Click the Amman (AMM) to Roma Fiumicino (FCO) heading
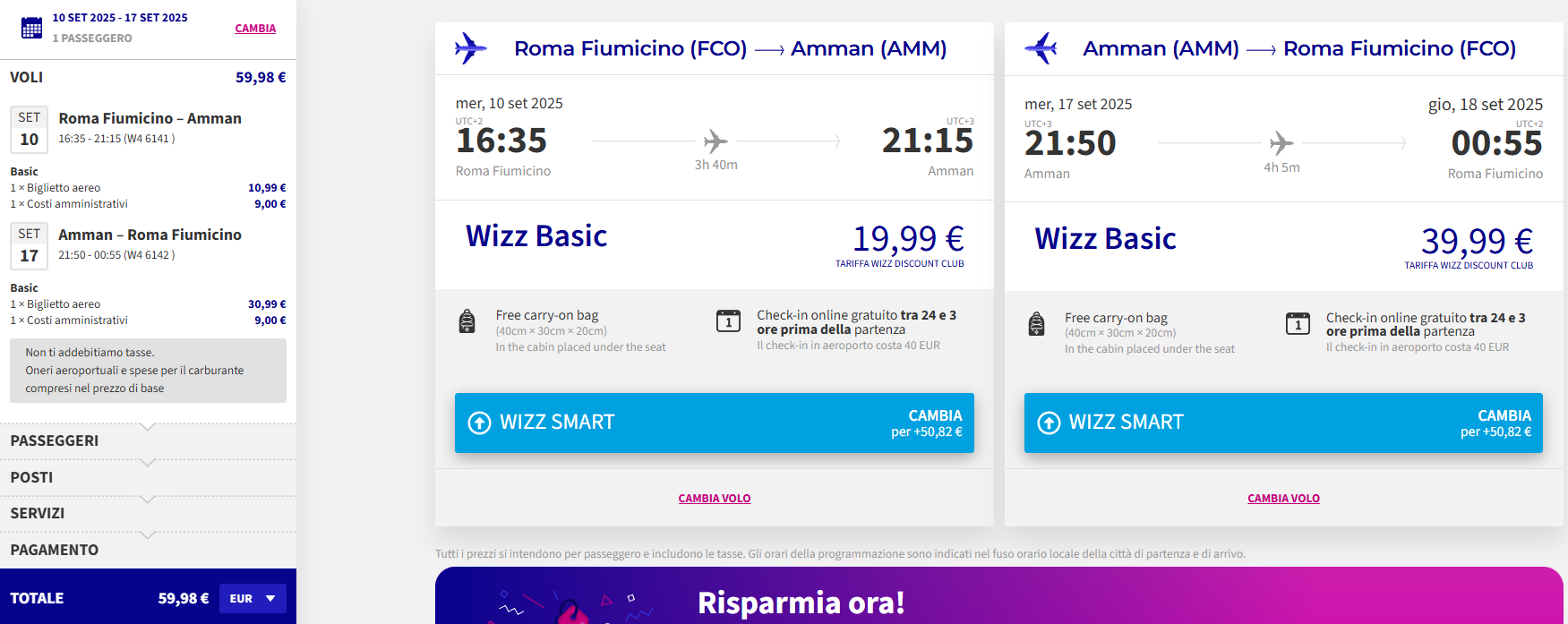This screenshot has width=1568, height=624. click(1299, 48)
